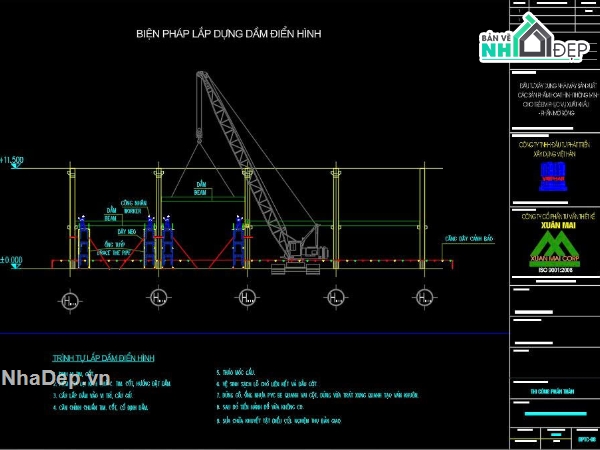
Task: Click the "ỐNG THÉP" brace pipe label
Action: coord(115,244)
